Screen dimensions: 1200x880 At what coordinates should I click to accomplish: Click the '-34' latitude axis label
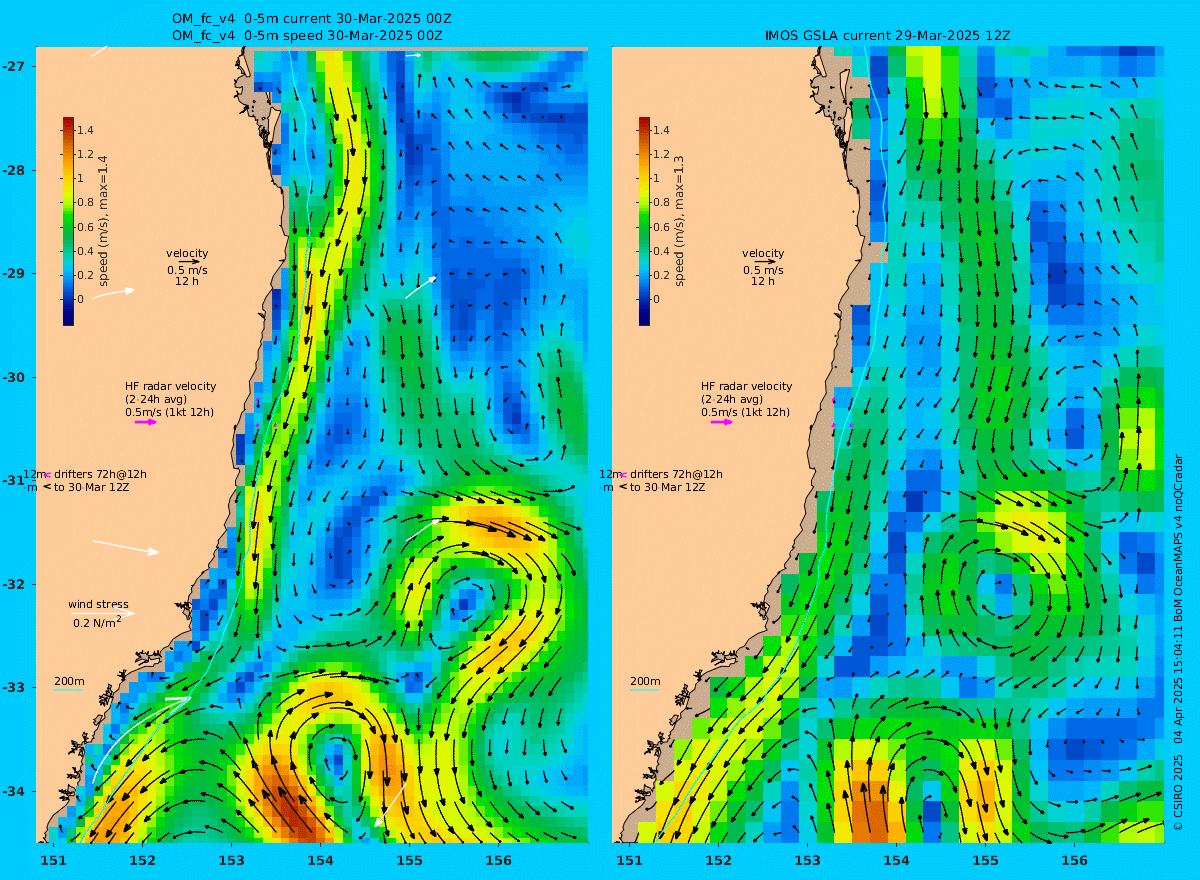click(14, 791)
